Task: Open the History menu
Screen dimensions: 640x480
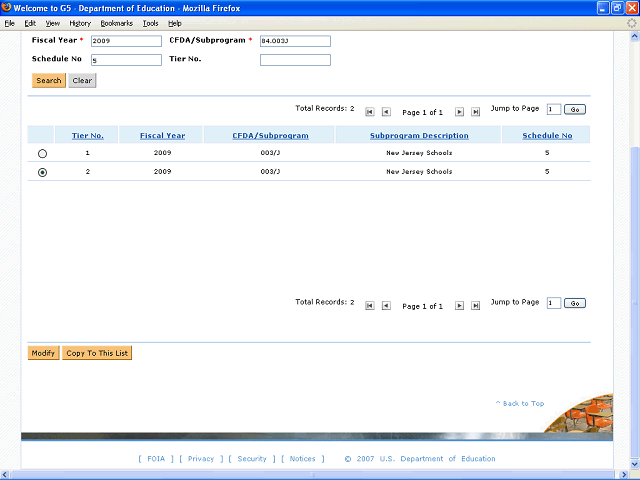Action: (x=80, y=23)
